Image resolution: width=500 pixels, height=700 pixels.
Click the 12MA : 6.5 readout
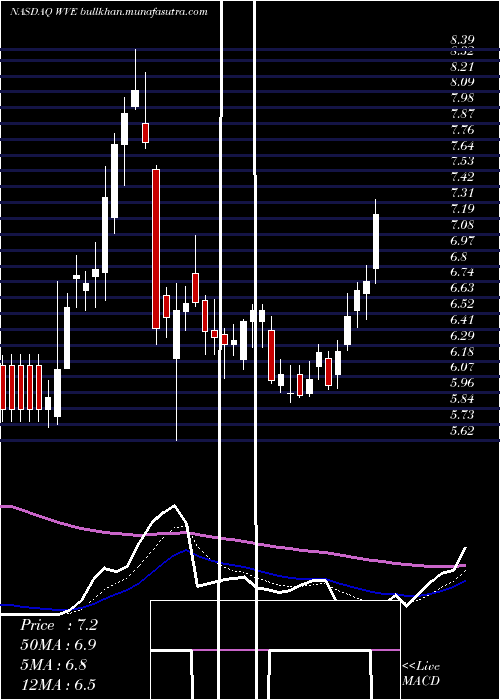click(x=58, y=685)
